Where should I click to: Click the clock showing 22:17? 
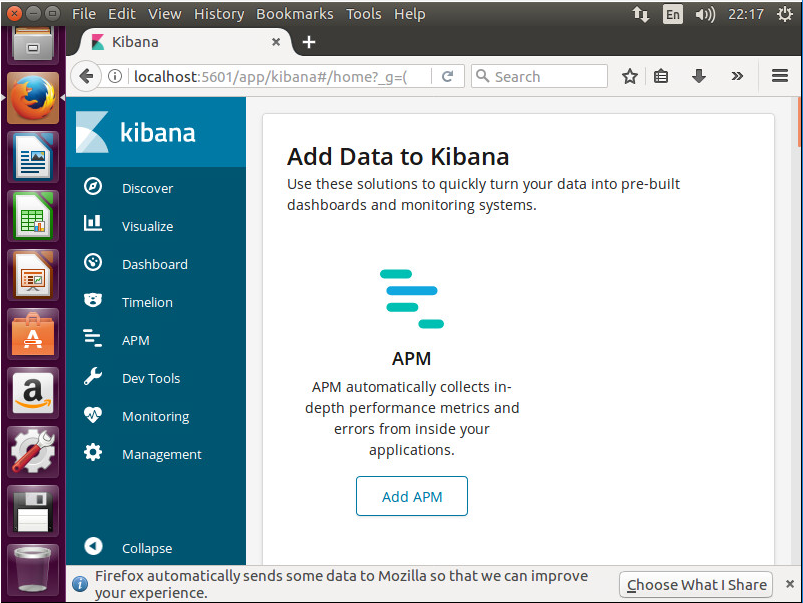pos(746,14)
